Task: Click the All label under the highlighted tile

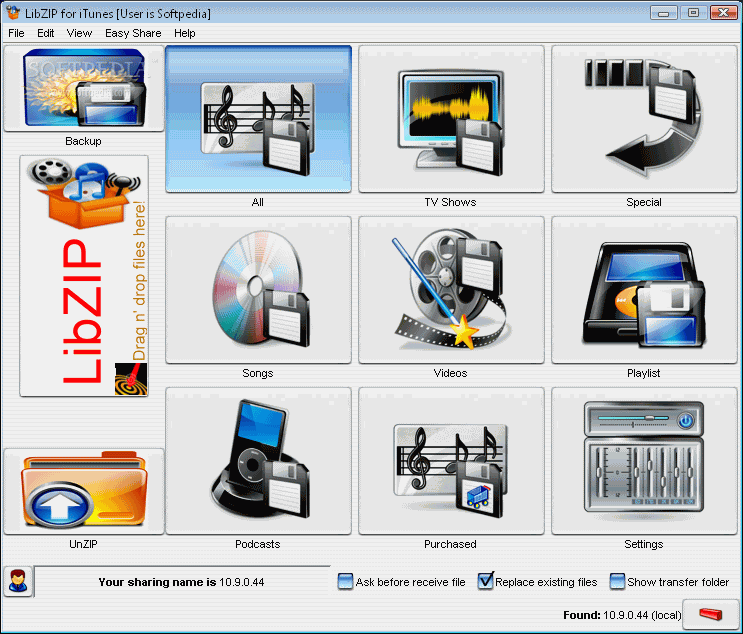Action: 258,202
